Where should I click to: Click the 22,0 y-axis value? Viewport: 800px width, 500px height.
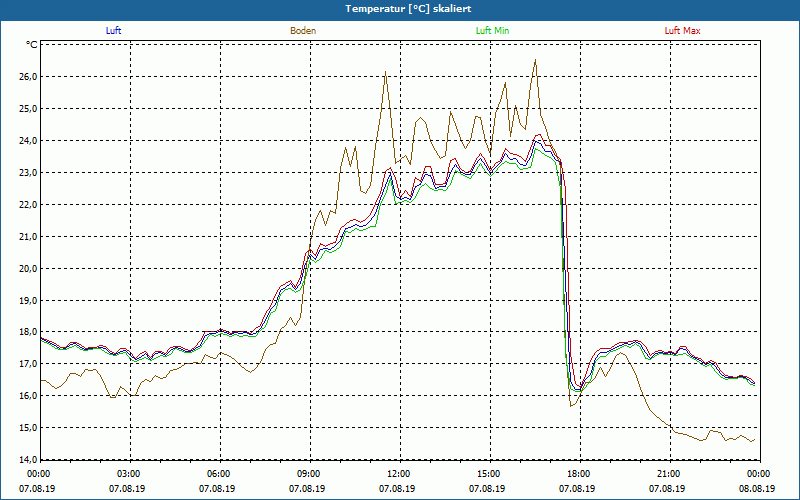29,205
